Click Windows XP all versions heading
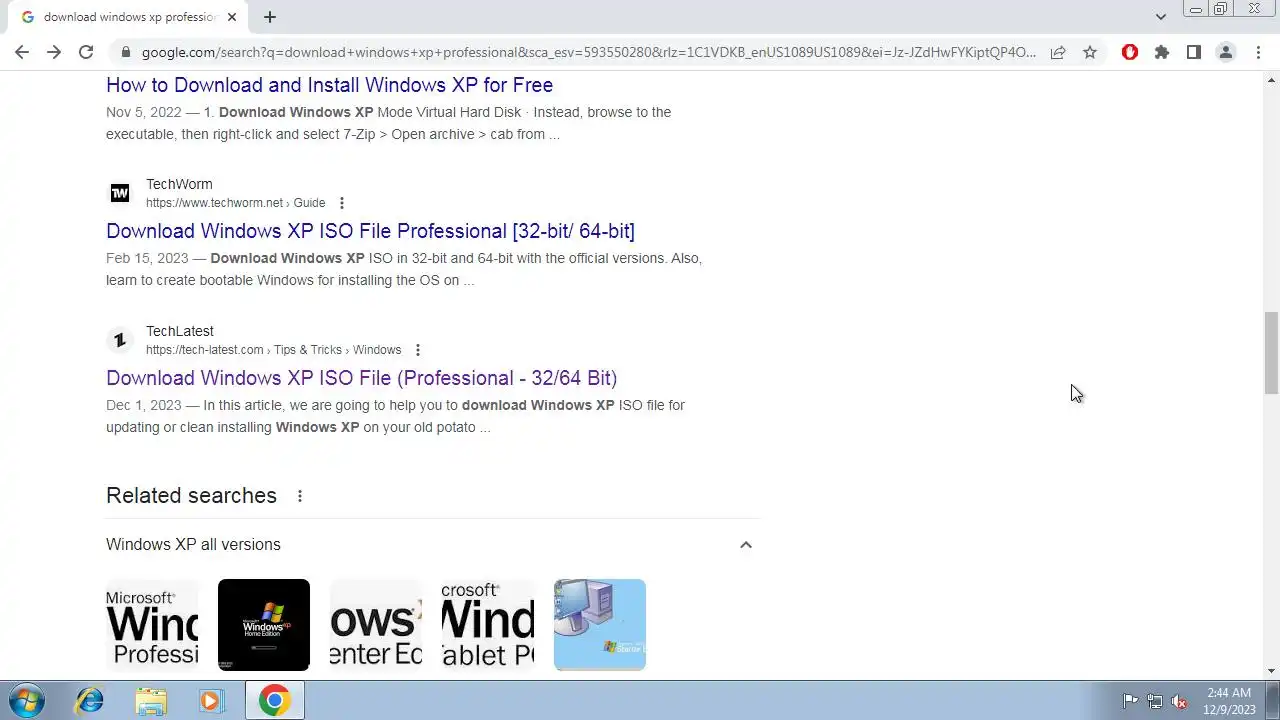This screenshot has height=720, width=1280. click(193, 545)
